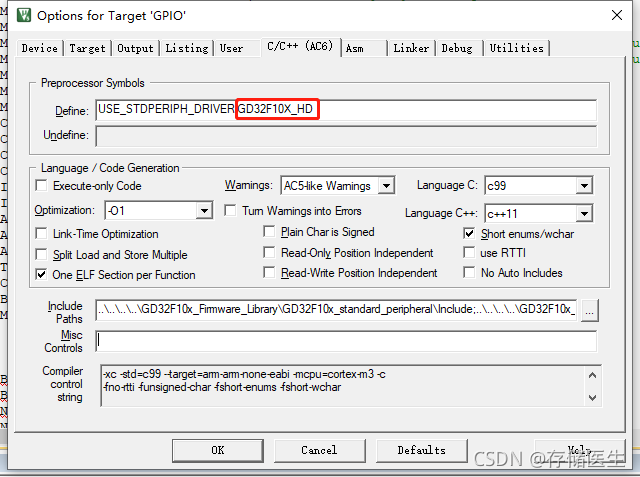Click the Cancel button
The height and width of the screenshot is (477, 640).
click(x=319, y=450)
